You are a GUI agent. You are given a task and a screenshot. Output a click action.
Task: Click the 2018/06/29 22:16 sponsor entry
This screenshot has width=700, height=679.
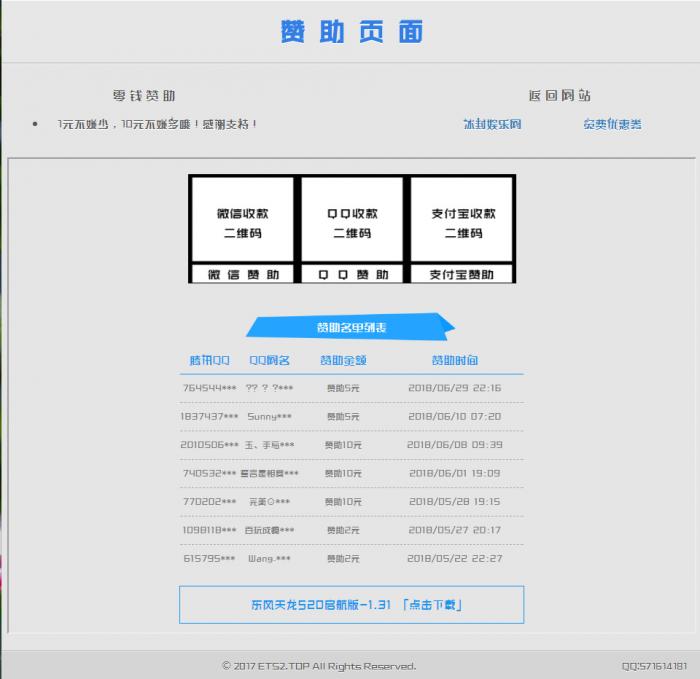tap(454, 388)
